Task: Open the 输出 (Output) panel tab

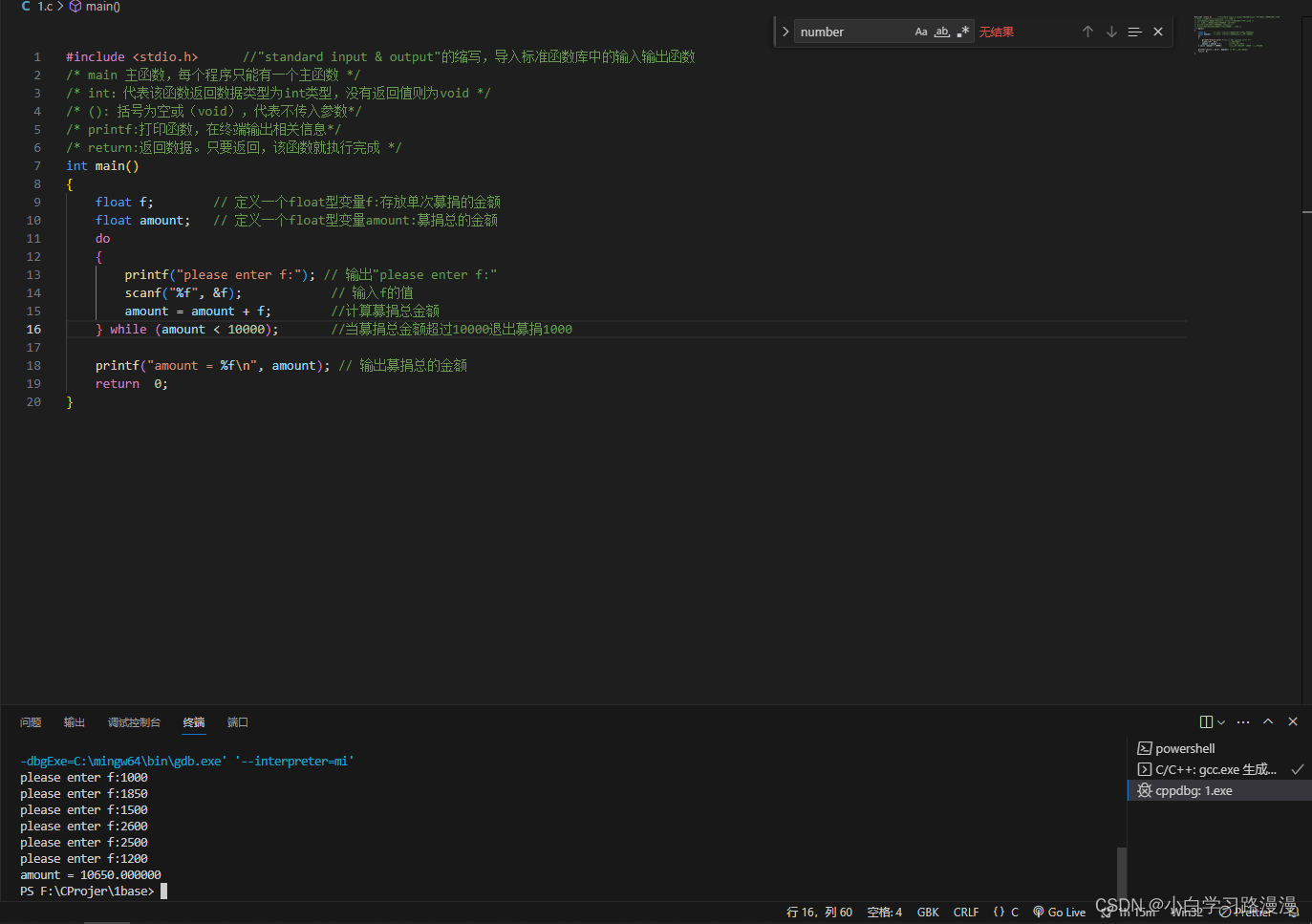Action: [75, 722]
